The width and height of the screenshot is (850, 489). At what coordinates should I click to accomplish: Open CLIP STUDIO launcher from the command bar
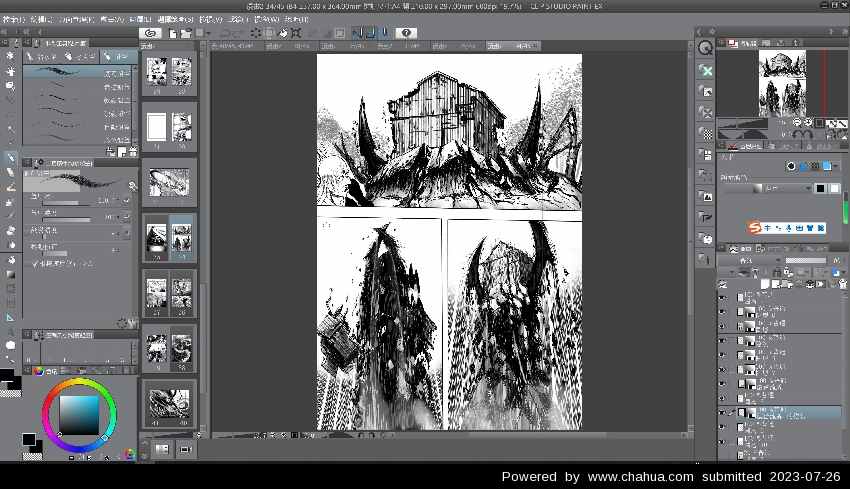(150, 33)
